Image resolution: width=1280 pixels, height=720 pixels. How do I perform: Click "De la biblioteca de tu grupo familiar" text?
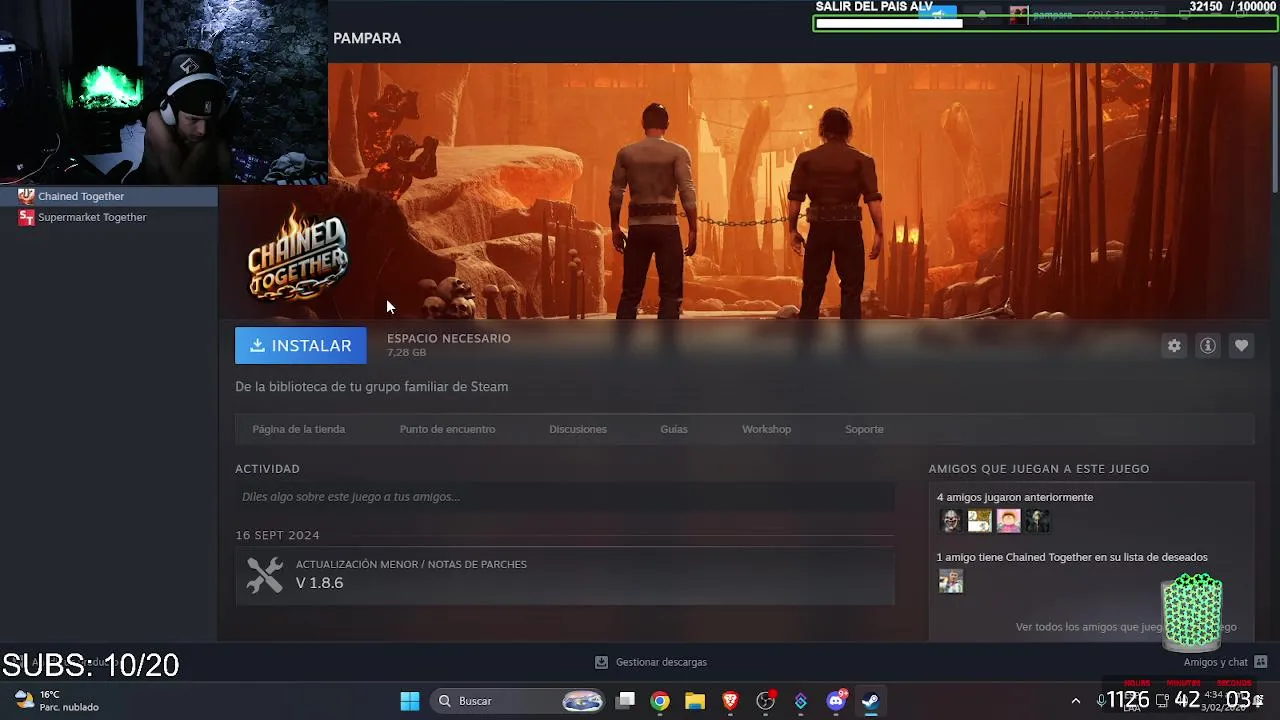click(371, 387)
